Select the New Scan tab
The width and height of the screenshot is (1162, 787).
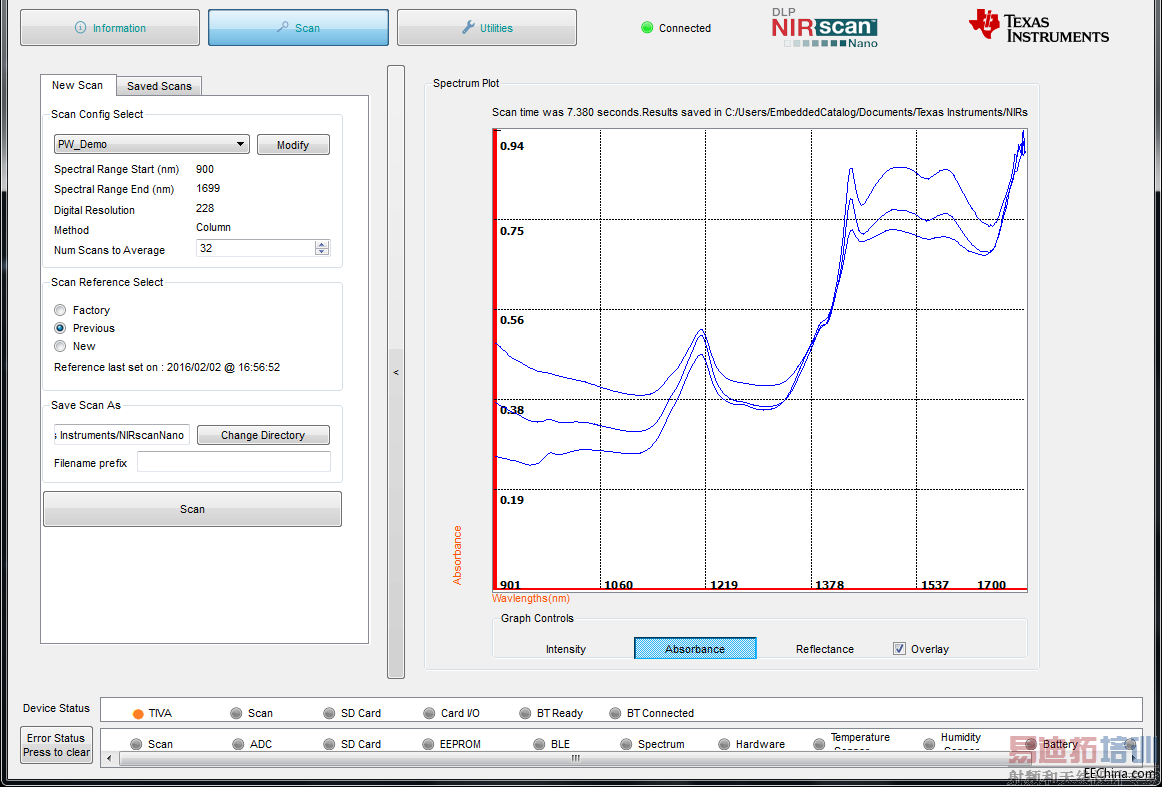tap(78, 85)
